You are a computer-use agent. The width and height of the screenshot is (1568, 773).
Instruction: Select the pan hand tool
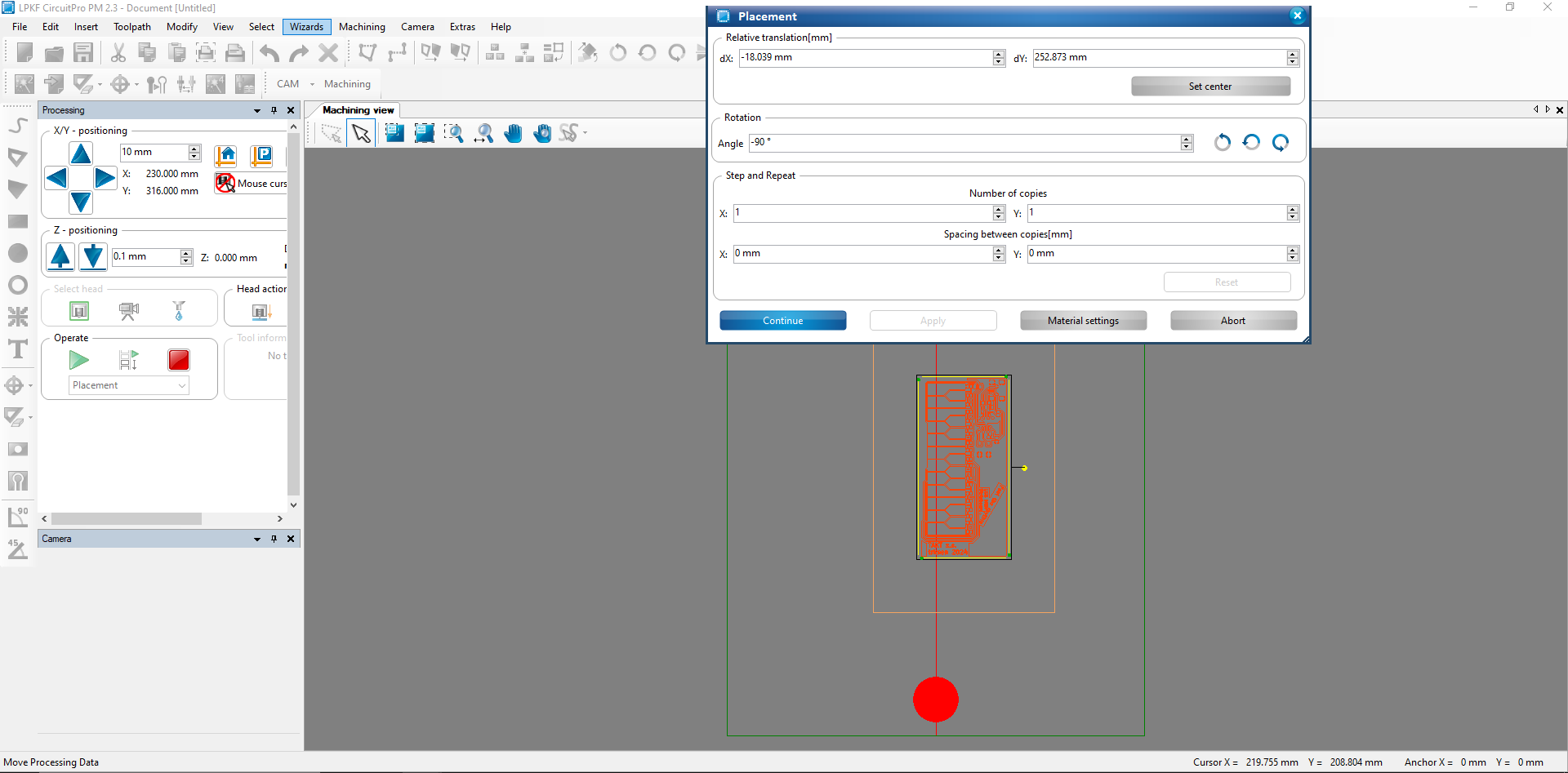[513, 133]
